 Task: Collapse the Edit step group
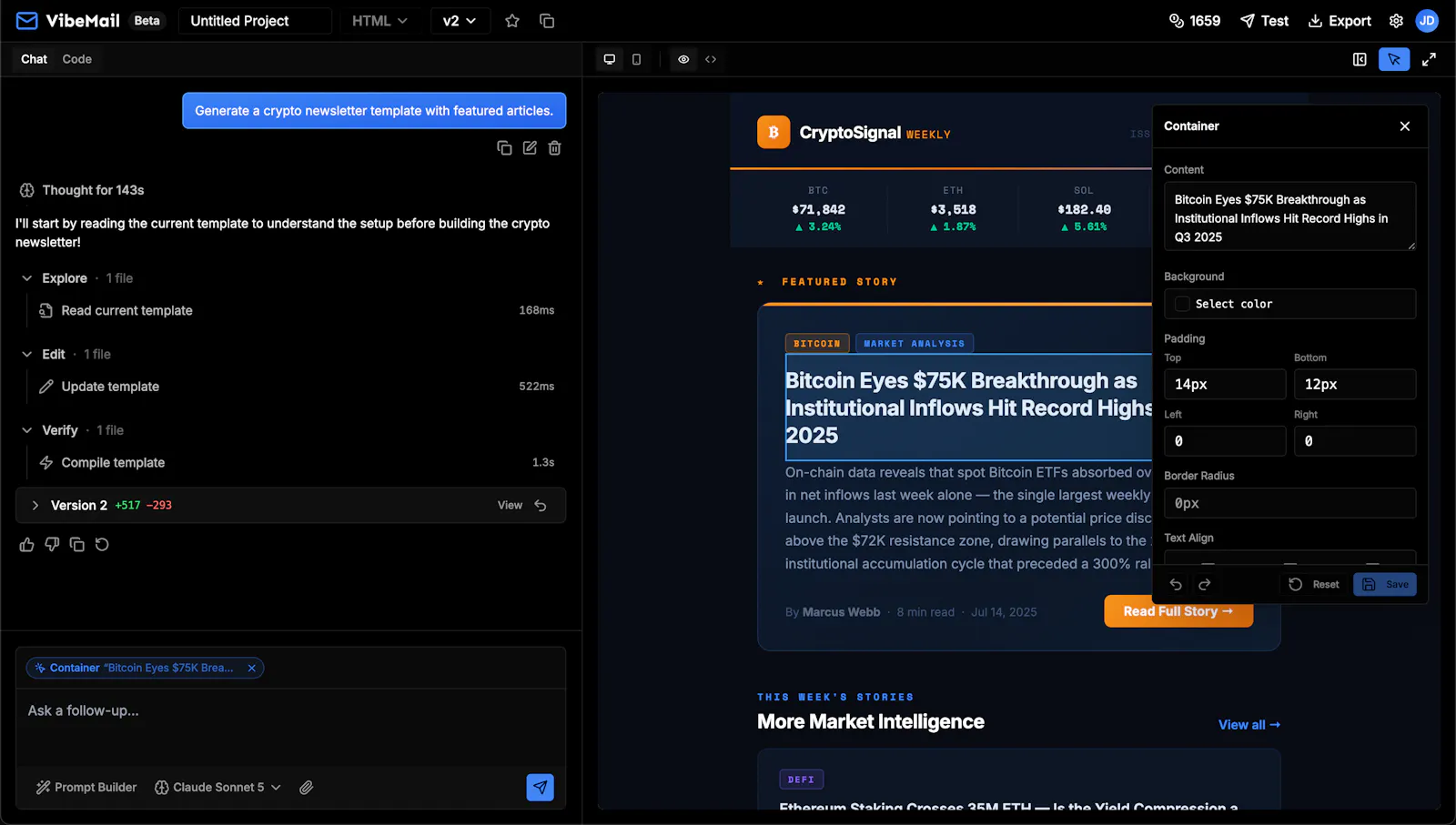27,355
